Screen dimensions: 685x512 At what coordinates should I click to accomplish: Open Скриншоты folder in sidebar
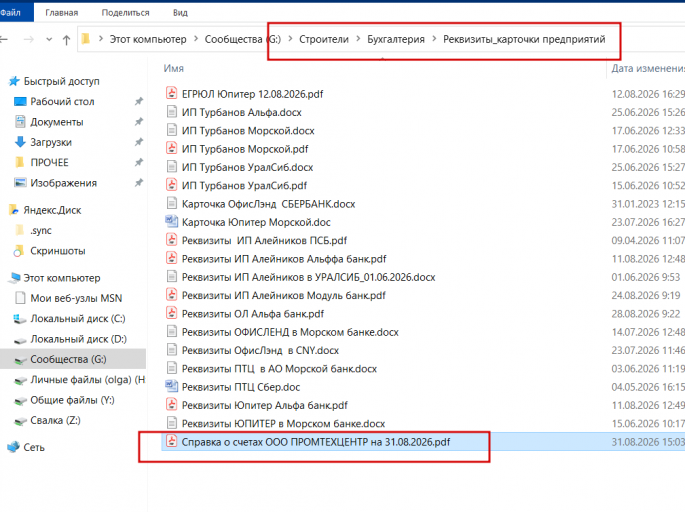58,251
